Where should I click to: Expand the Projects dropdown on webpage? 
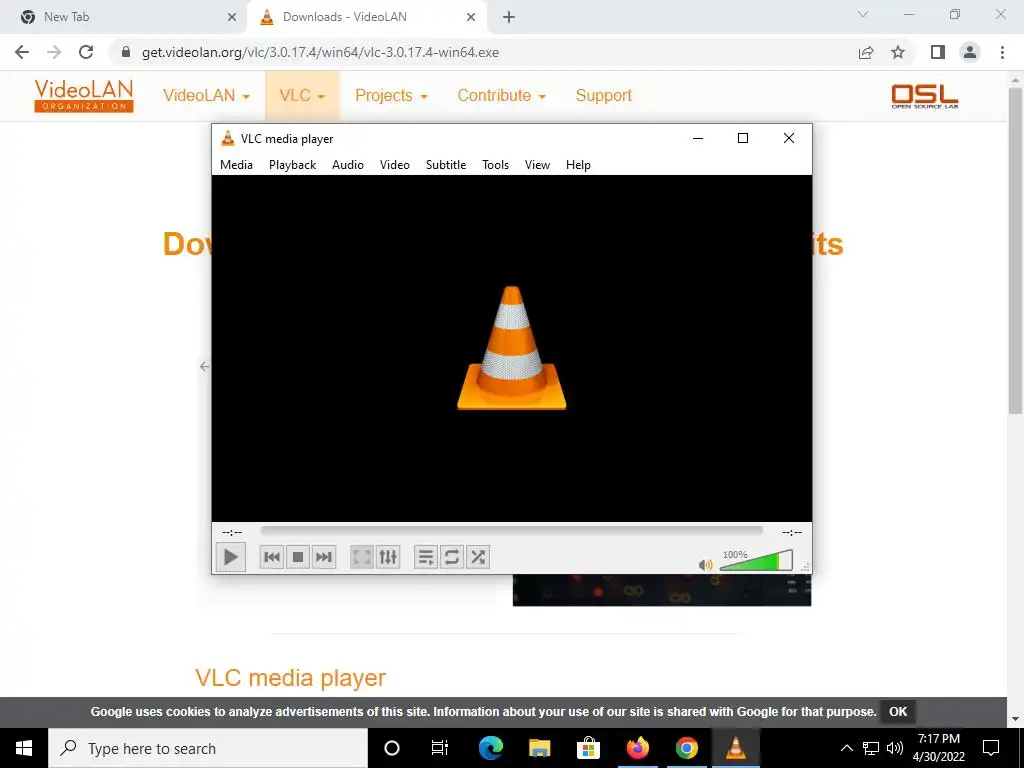(x=391, y=95)
